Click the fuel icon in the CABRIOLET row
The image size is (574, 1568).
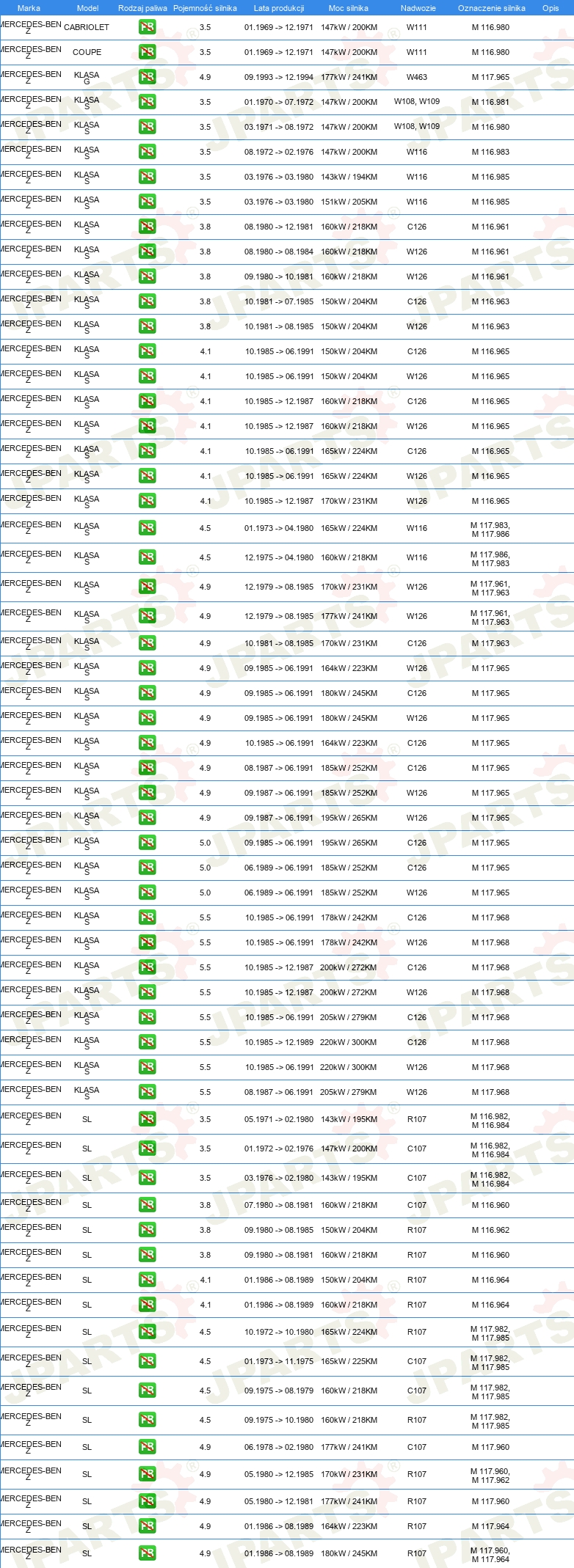pos(148,27)
